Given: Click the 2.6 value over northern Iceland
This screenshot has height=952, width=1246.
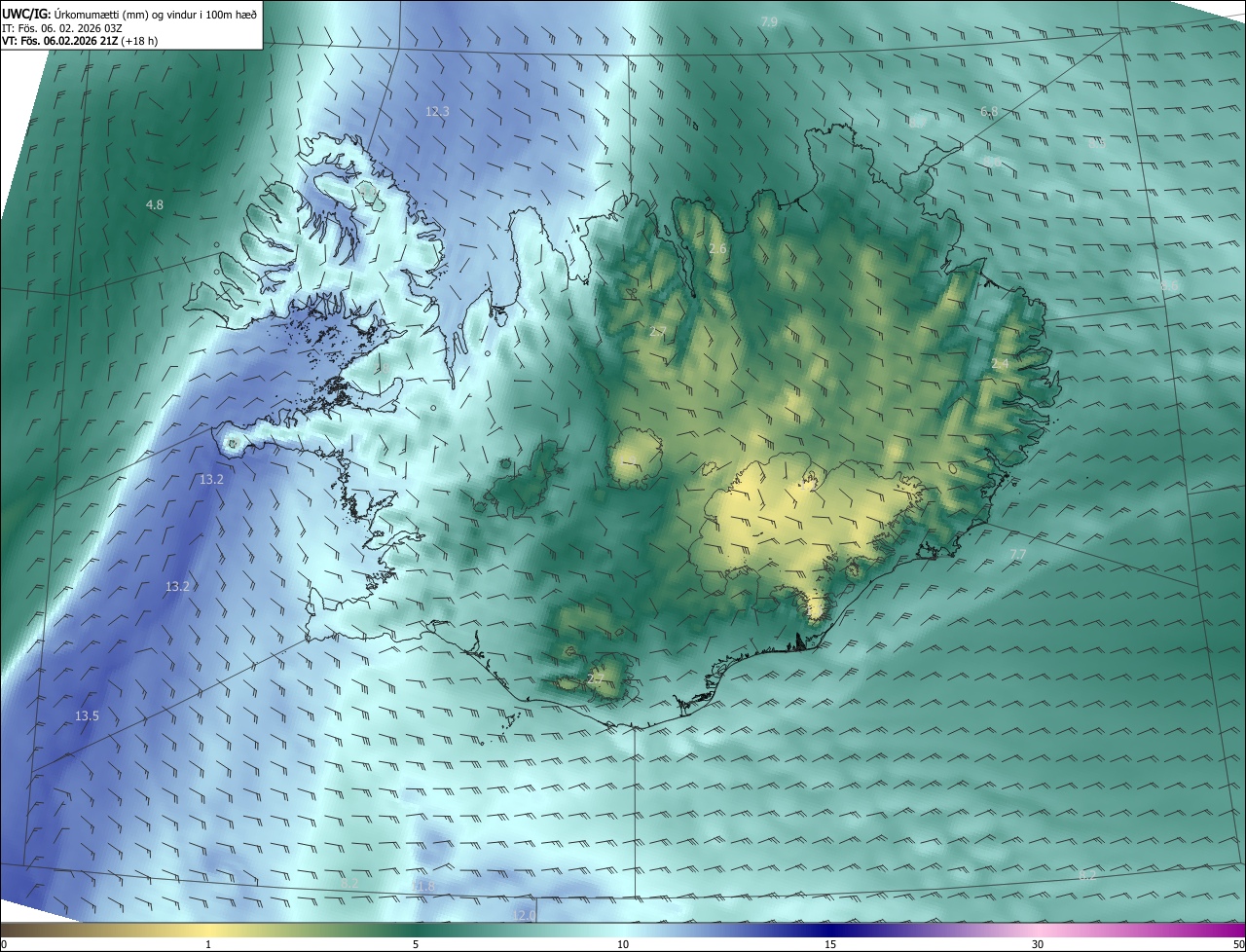Looking at the screenshot, I should click(717, 249).
